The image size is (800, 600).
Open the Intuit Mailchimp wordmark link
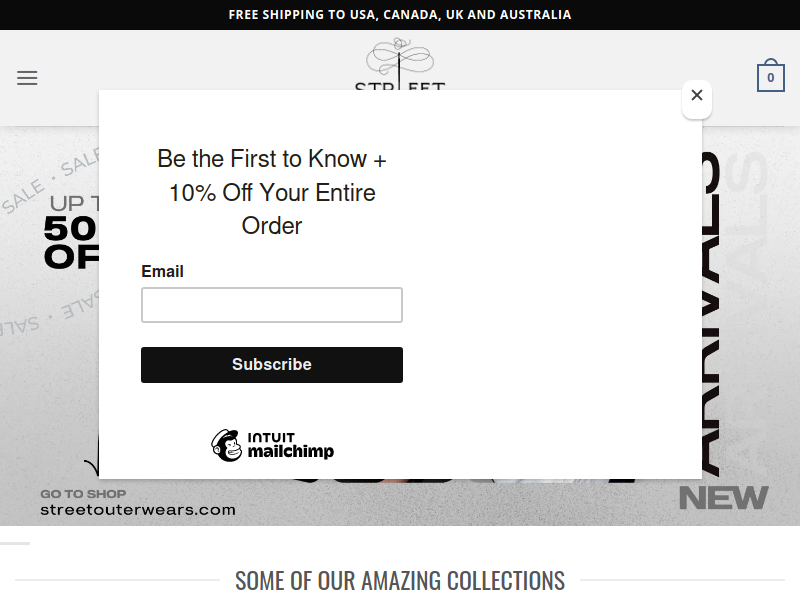(291, 445)
